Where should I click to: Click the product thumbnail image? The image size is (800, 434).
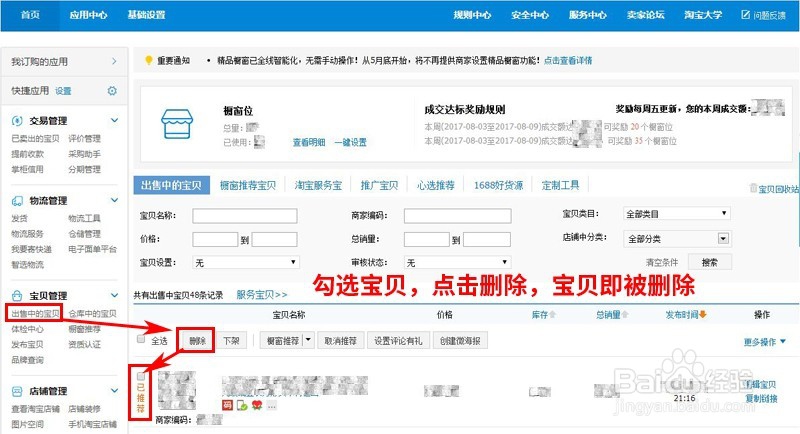[x=177, y=391]
